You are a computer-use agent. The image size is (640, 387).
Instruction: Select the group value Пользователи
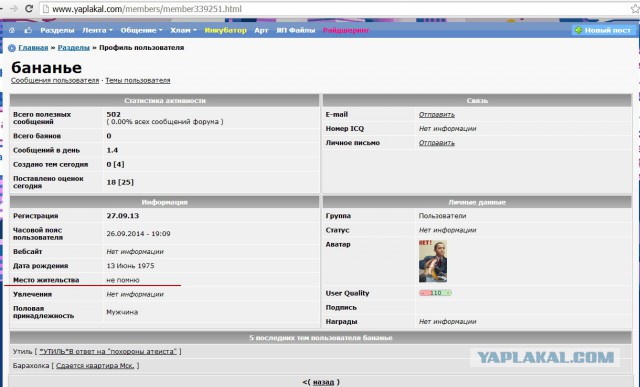(x=442, y=216)
